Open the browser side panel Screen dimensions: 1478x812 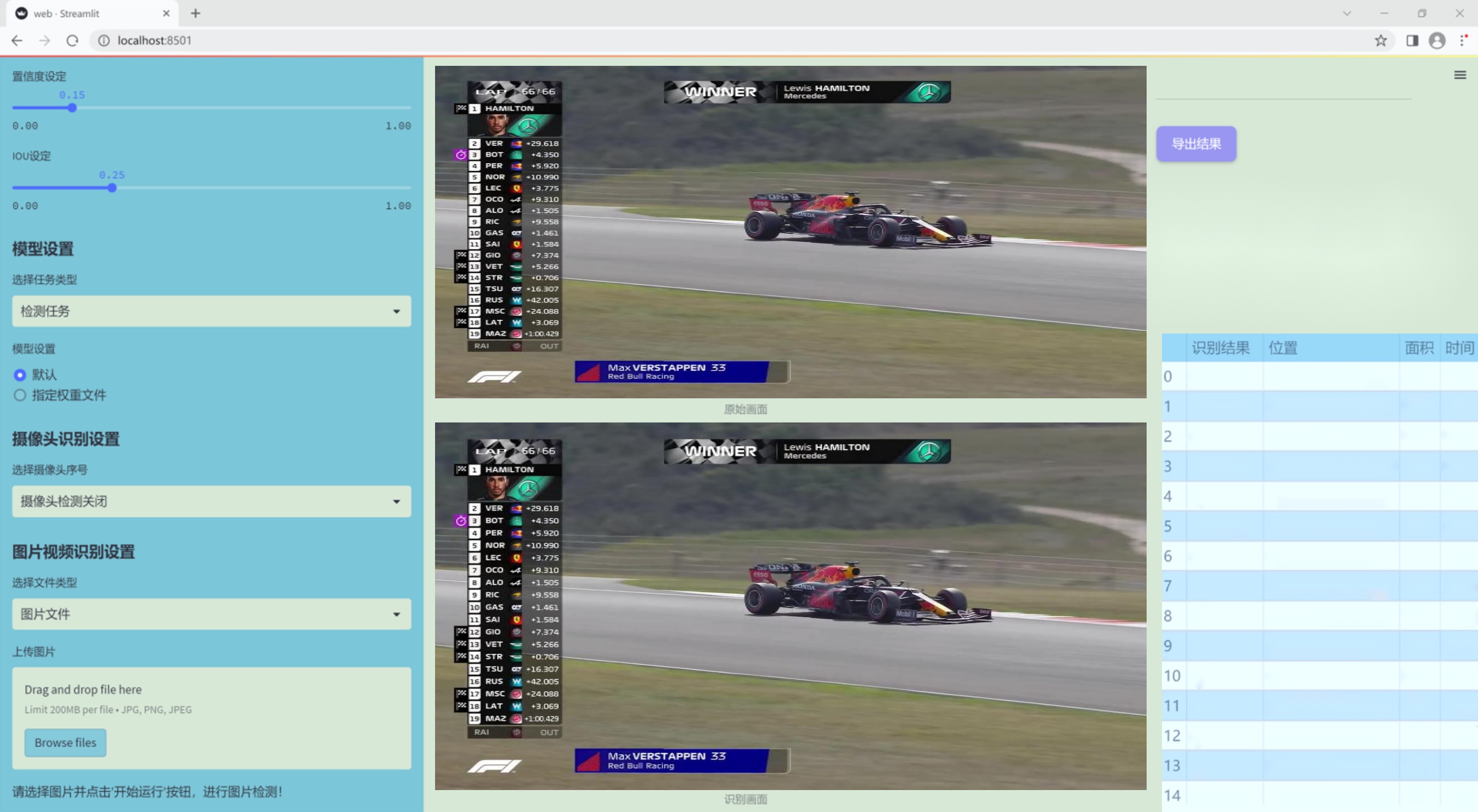1412,41
